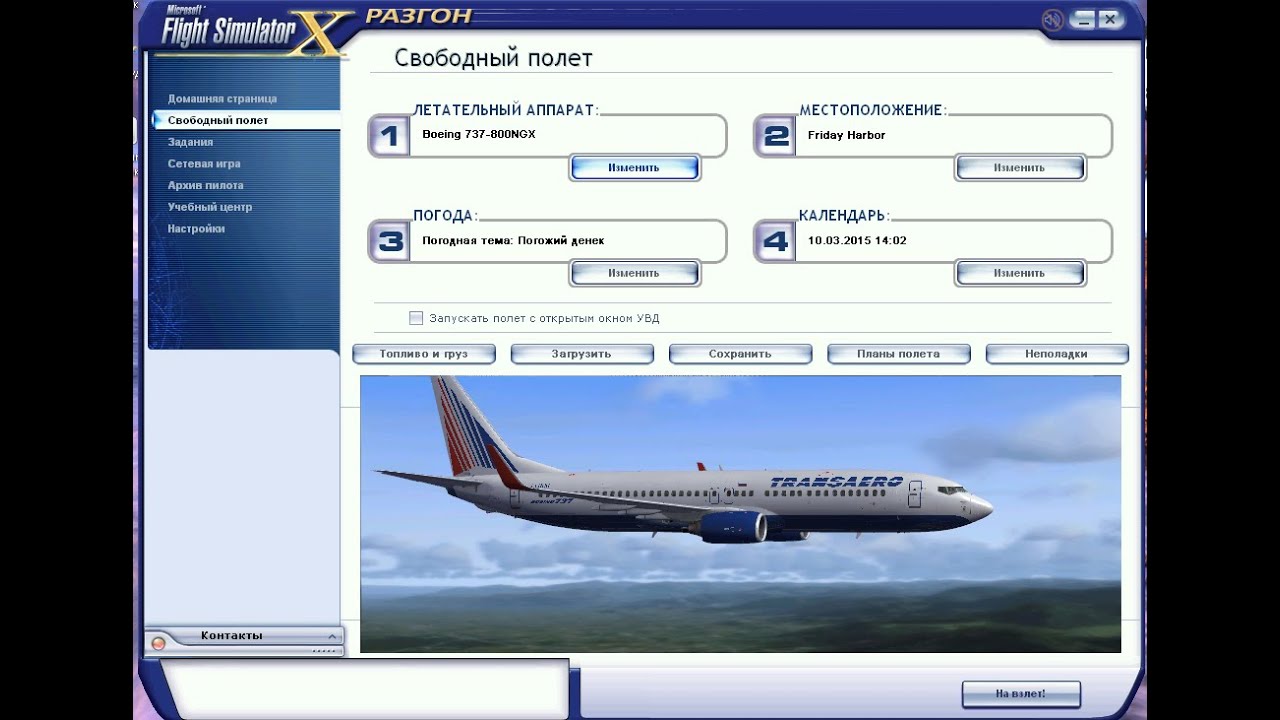Click the Сохранить button
The width and height of the screenshot is (1280, 720).
click(740, 354)
